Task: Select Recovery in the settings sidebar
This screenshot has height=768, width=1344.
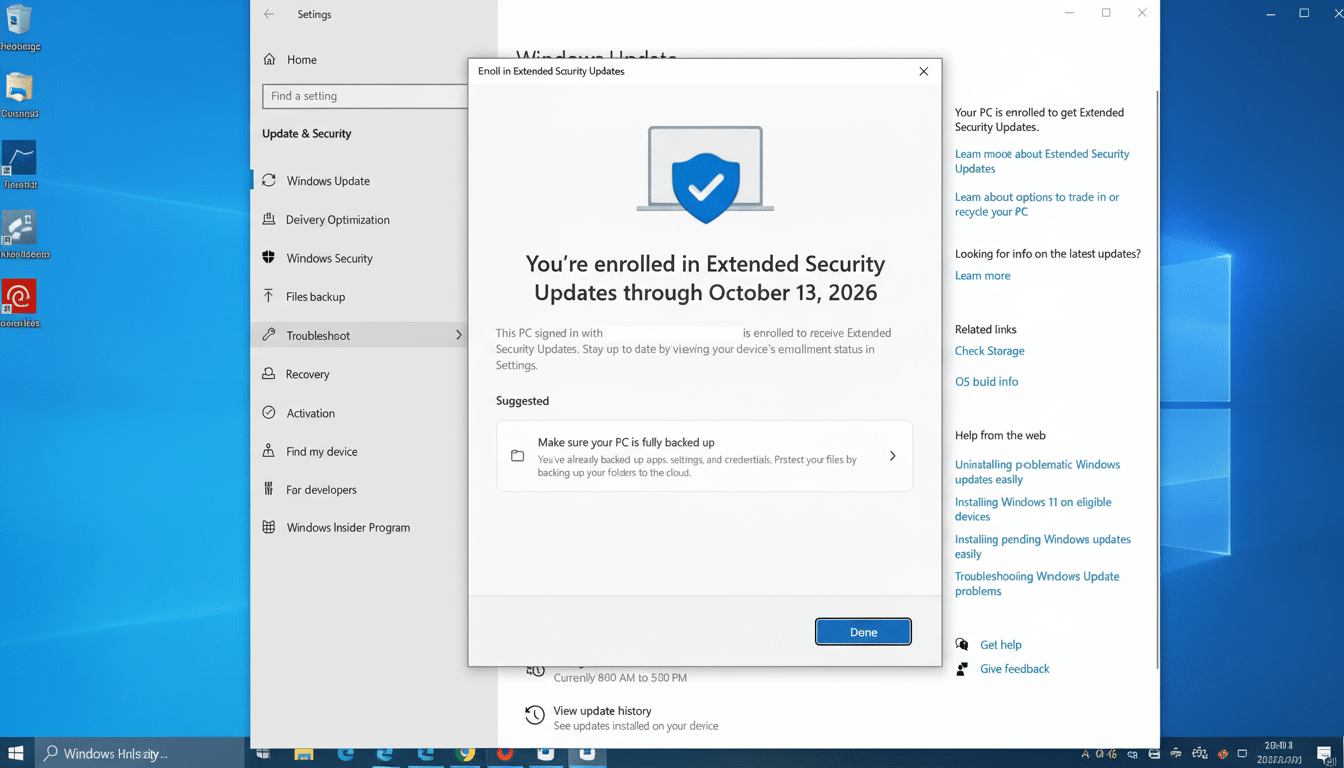Action: point(309,374)
